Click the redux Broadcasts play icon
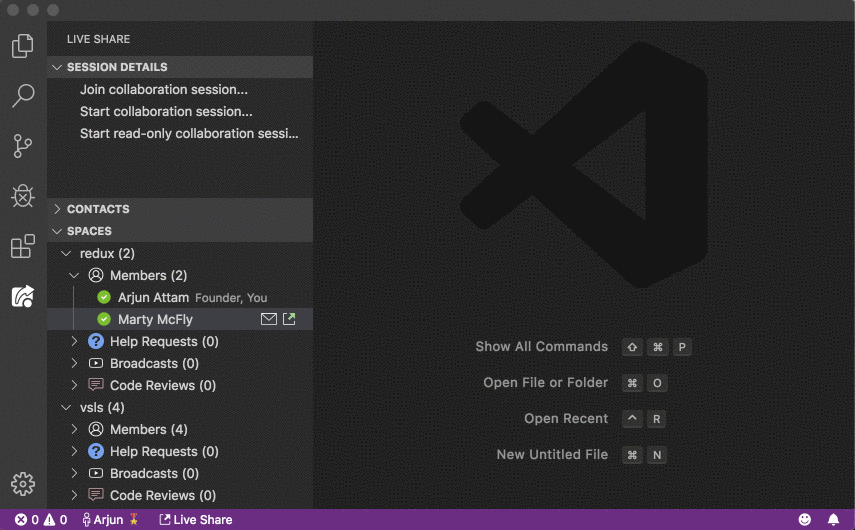Screen dimensions: 855x530 coord(96,363)
